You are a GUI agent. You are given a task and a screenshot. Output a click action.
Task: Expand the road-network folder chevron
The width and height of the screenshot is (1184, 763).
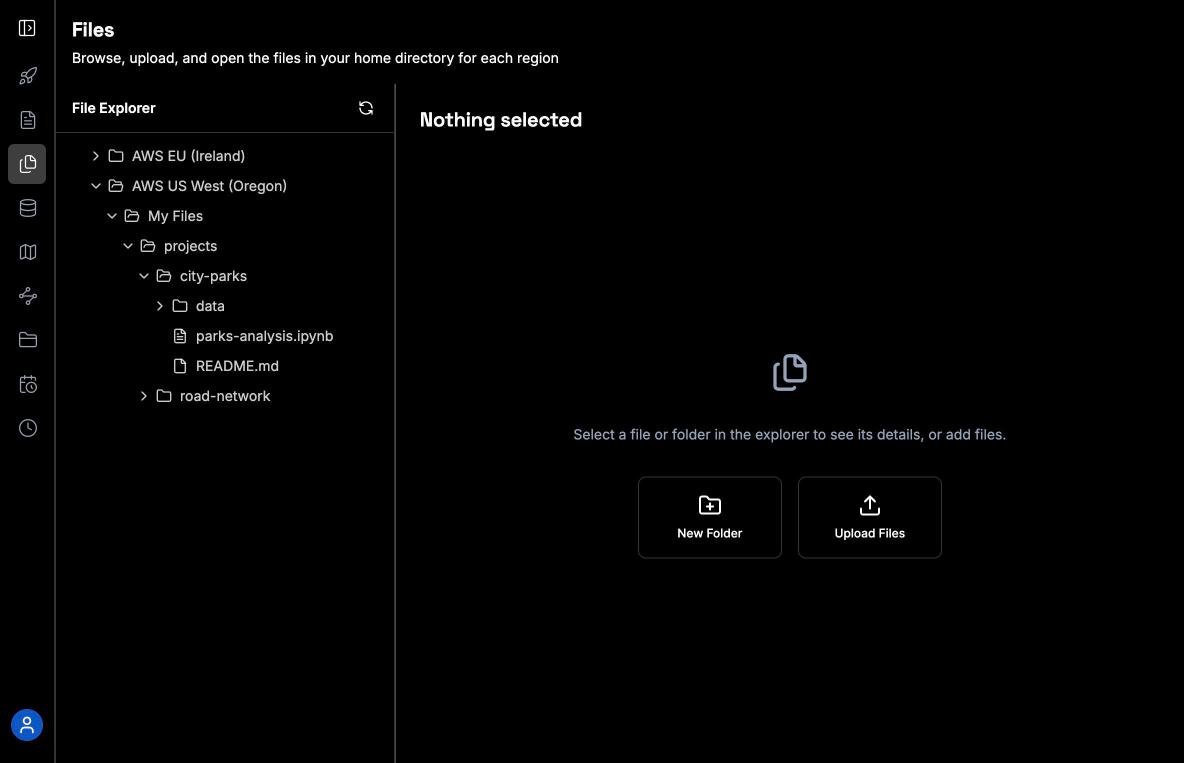coord(143,396)
